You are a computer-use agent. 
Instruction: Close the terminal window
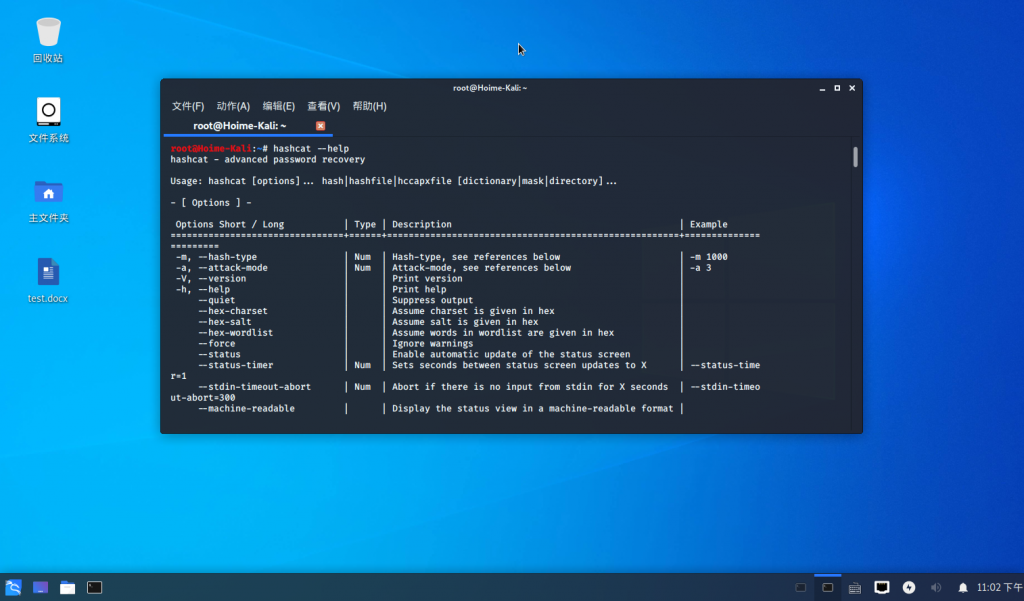point(852,88)
